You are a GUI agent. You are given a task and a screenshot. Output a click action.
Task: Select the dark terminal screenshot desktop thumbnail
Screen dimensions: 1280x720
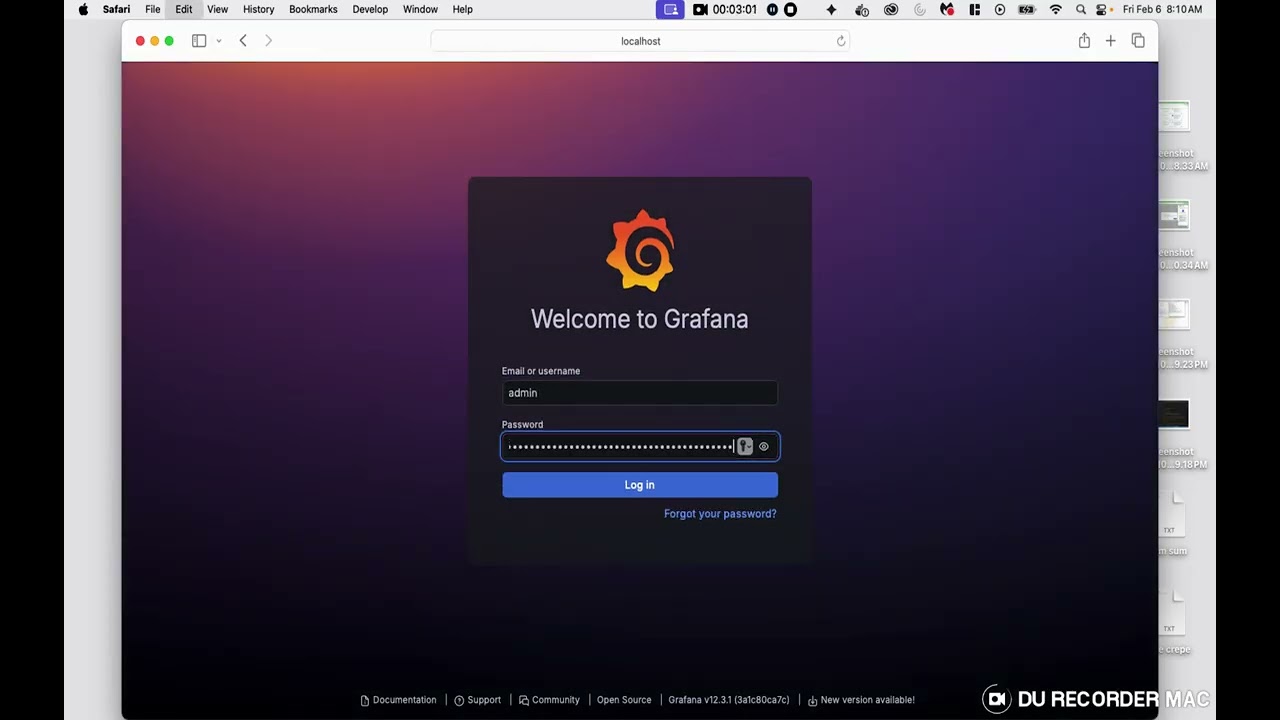pos(1174,414)
